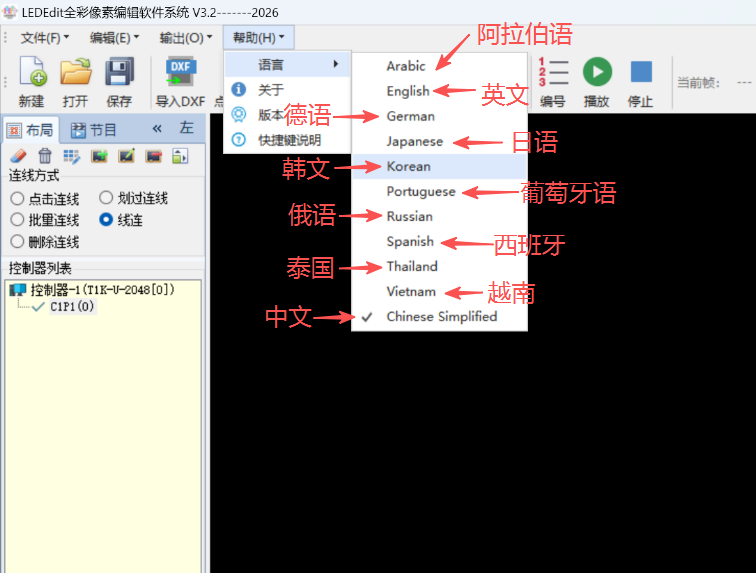Select the 删除连线 radio button

pos(17,241)
